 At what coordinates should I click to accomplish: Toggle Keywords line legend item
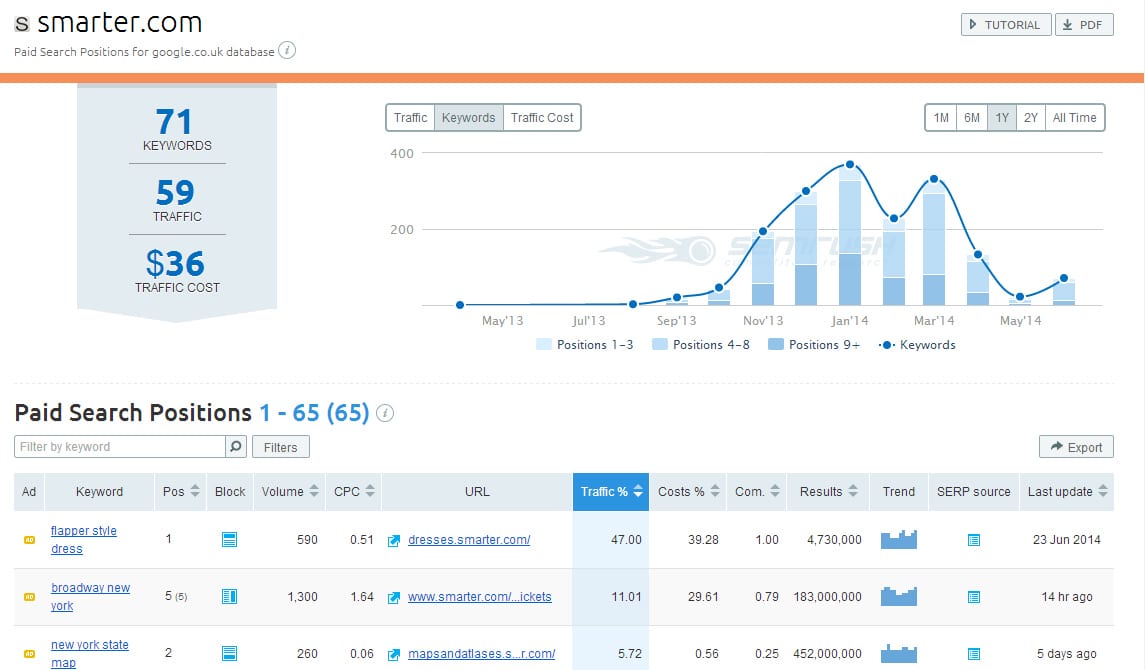click(917, 344)
